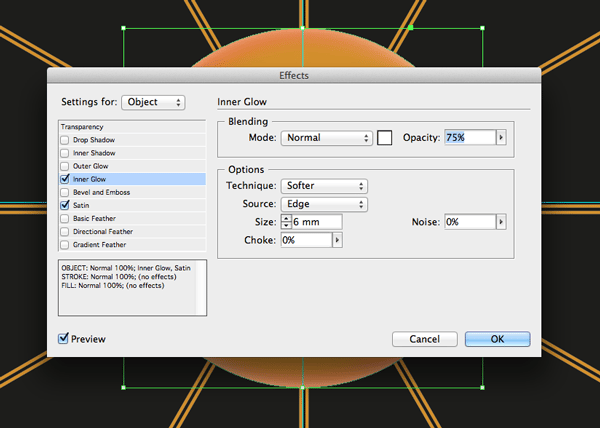Image resolution: width=600 pixels, height=428 pixels.
Task: Toggle the Preview checkbox
Action: click(64, 339)
